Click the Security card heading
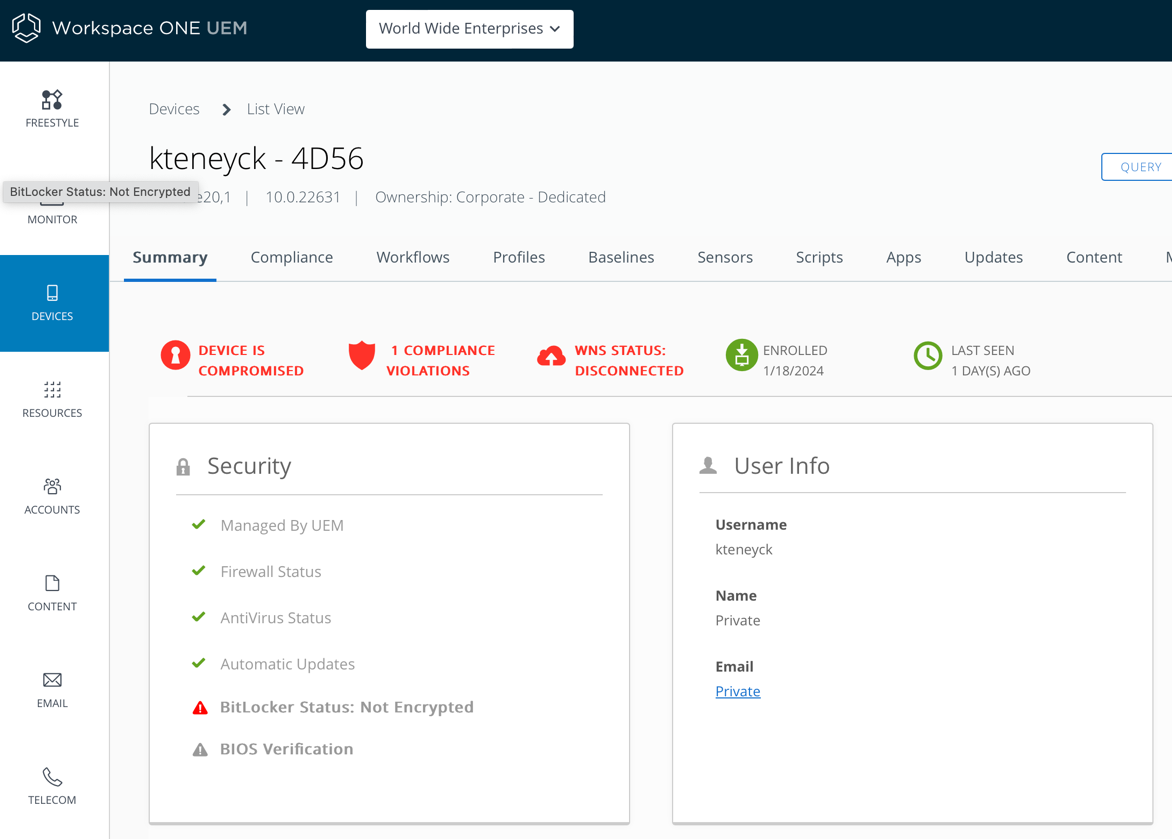 pyautogui.click(x=249, y=466)
